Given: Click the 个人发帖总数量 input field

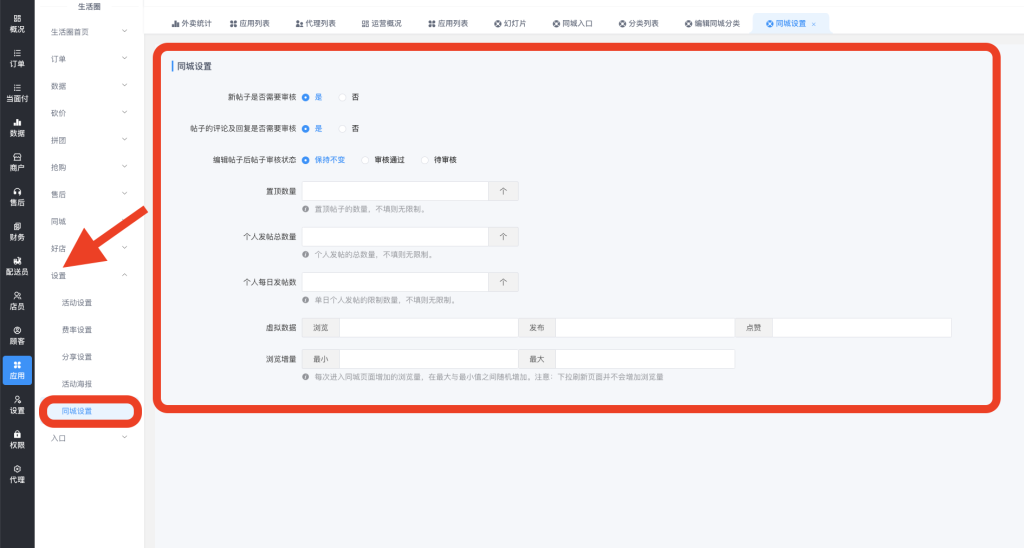Looking at the screenshot, I should pyautogui.click(x=395, y=237).
